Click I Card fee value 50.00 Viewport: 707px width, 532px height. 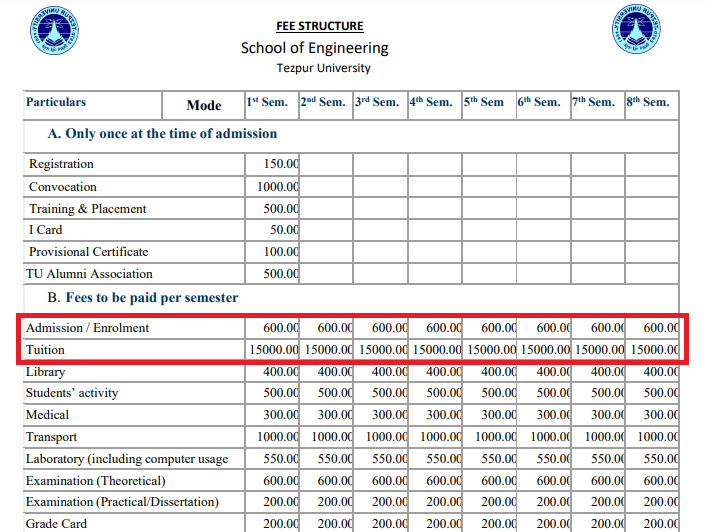[284, 230]
